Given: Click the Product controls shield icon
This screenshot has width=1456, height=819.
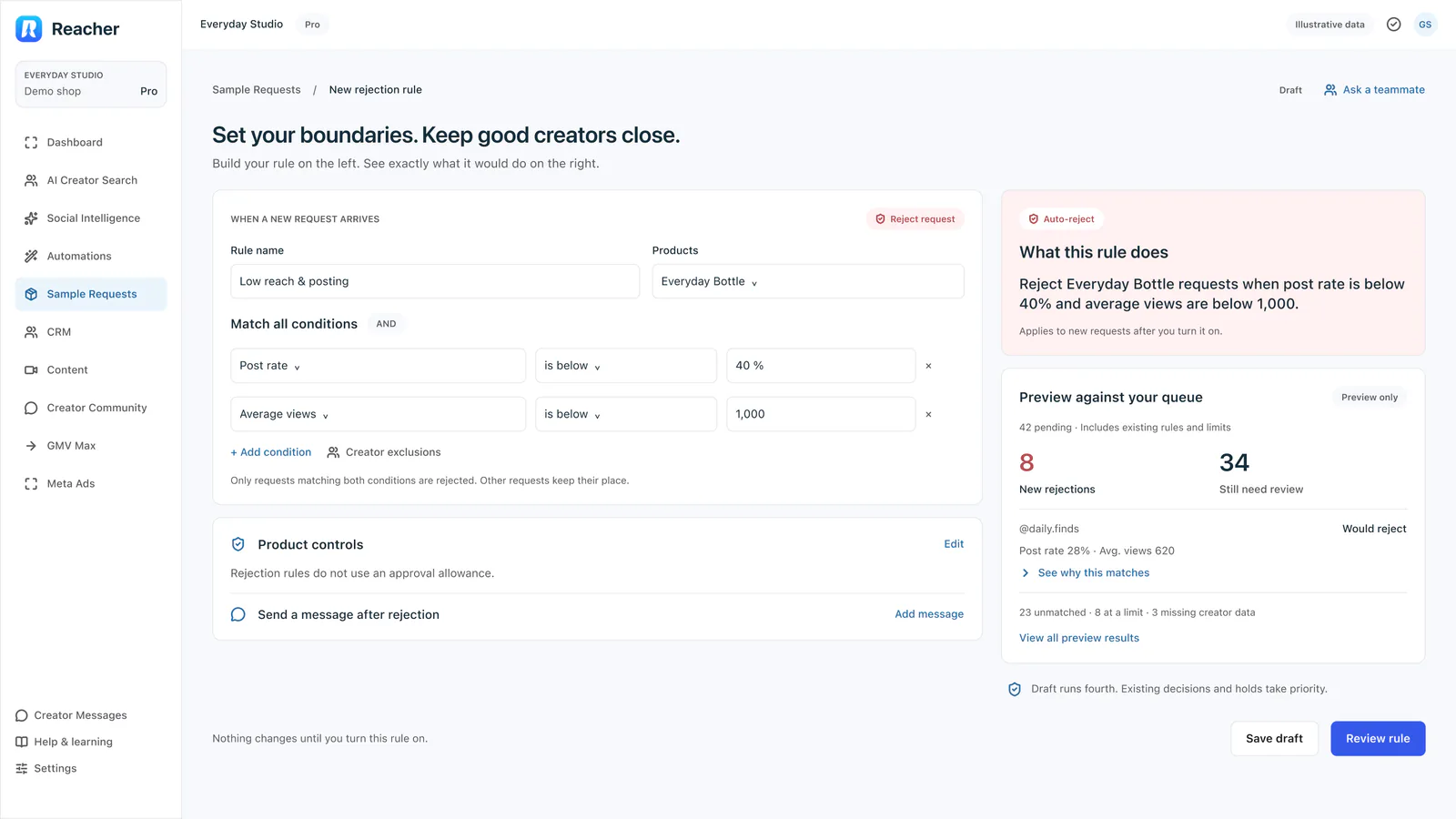Looking at the screenshot, I should pyautogui.click(x=238, y=544).
